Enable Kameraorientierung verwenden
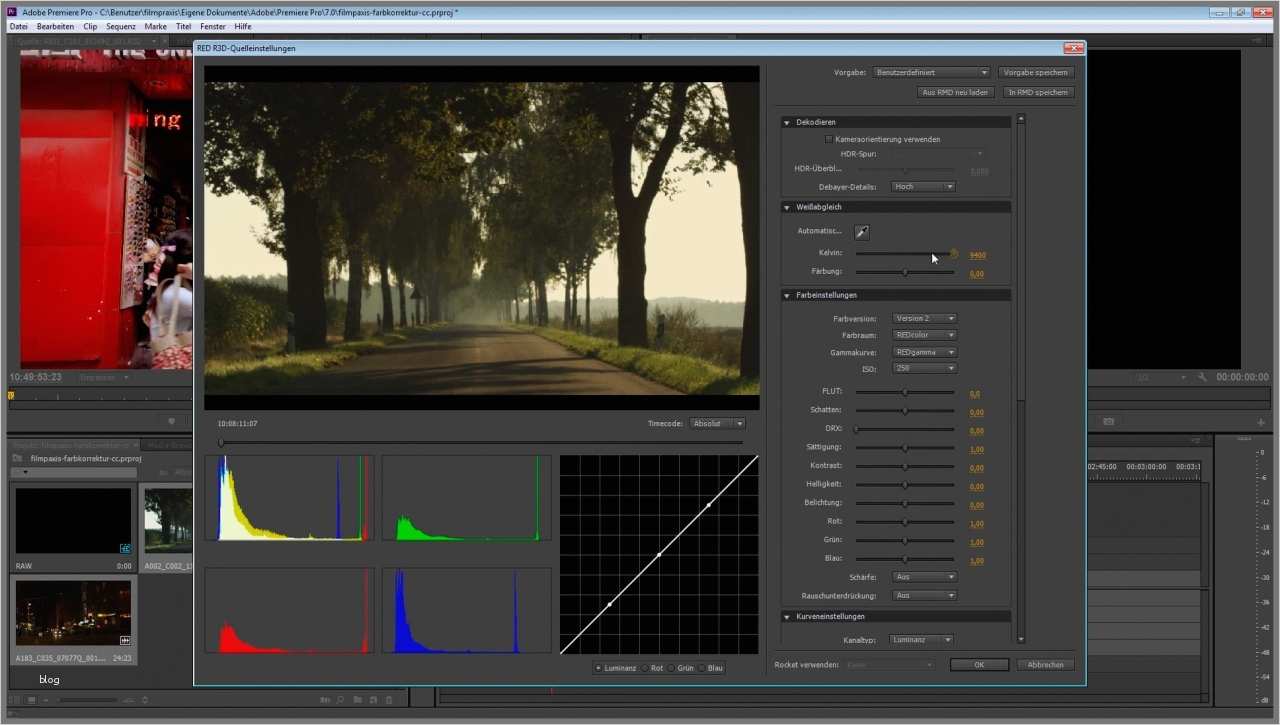 click(x=829, y=139)
